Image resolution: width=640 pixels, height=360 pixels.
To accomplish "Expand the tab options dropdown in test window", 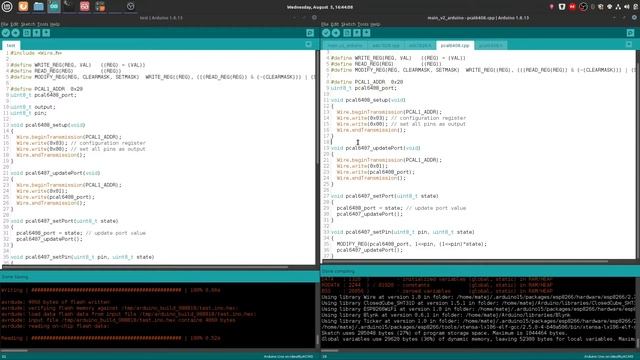I will pyautogui.click(x=309, y=44).
